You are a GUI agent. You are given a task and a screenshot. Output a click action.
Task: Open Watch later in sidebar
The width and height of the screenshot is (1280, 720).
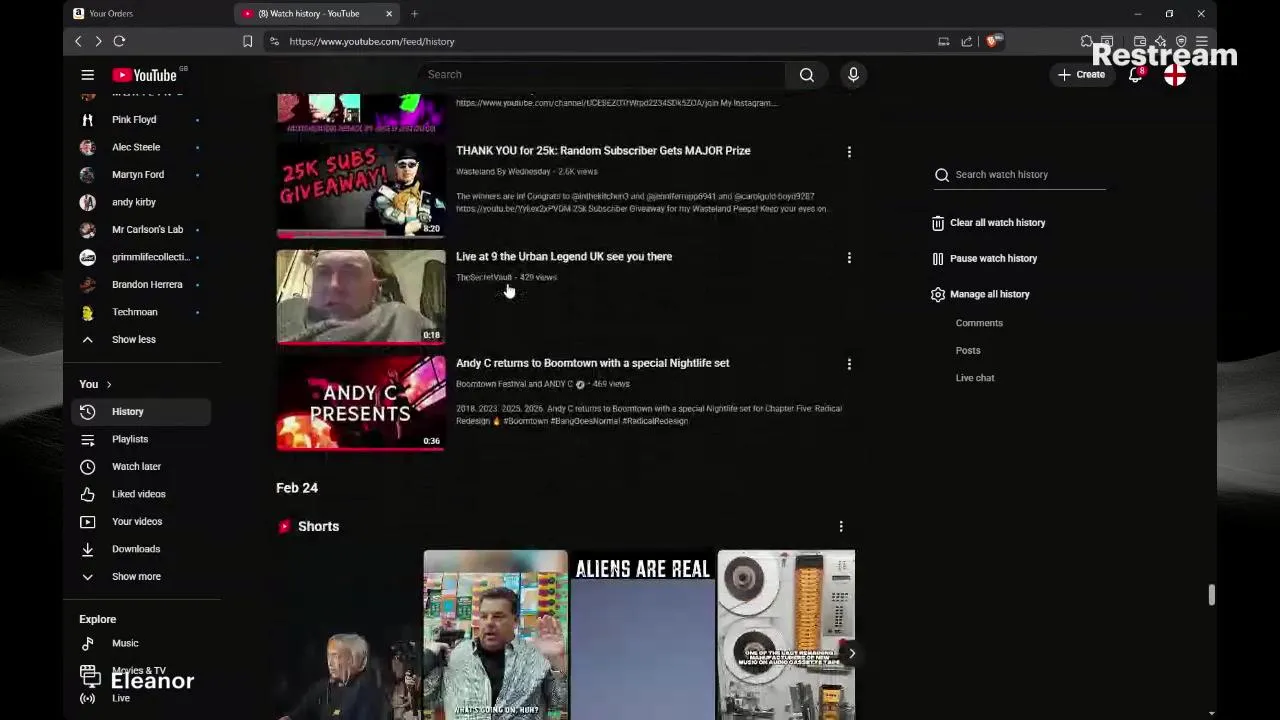click(140, 466)
